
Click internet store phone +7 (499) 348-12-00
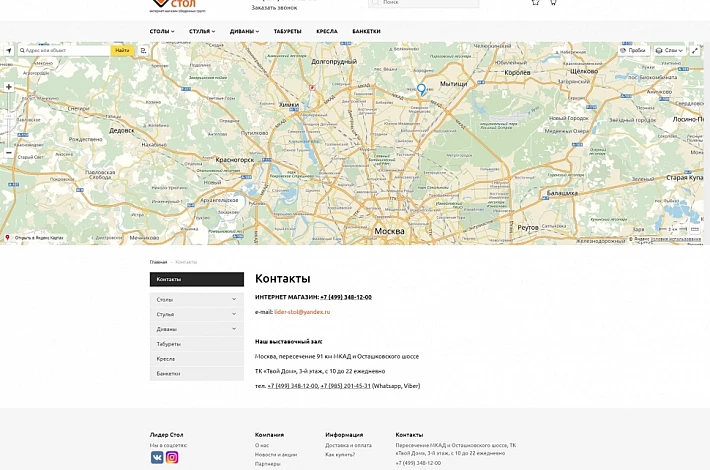(346, 297)
